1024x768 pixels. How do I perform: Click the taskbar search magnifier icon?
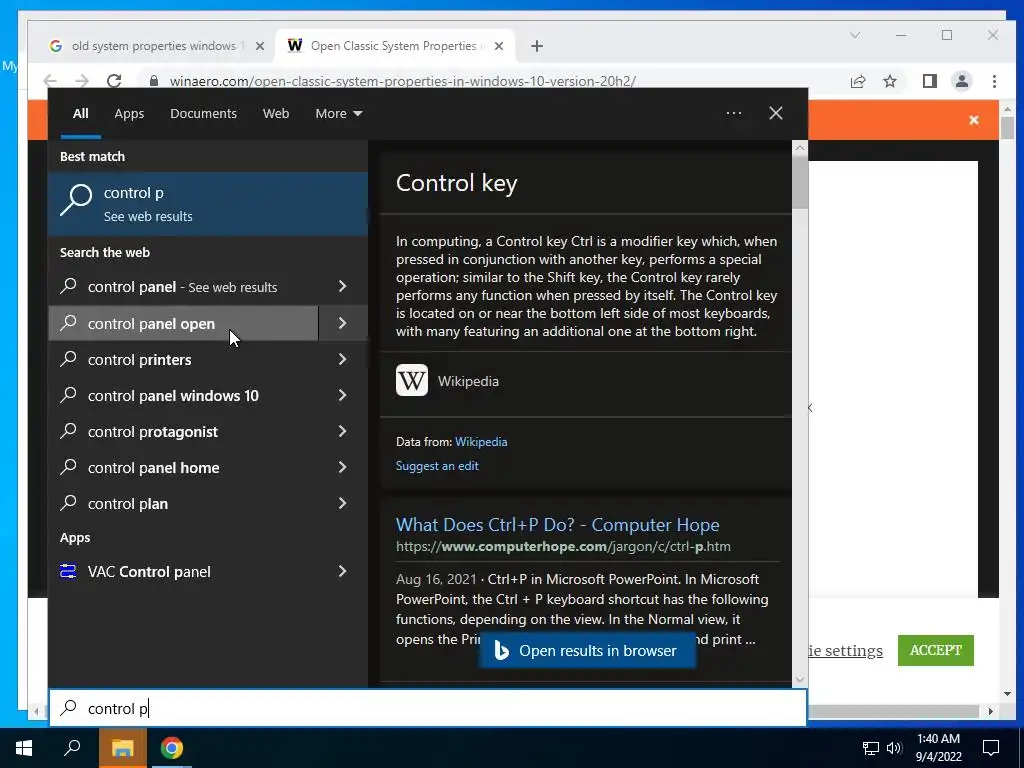pyautogui.click(x=72, y=748)
